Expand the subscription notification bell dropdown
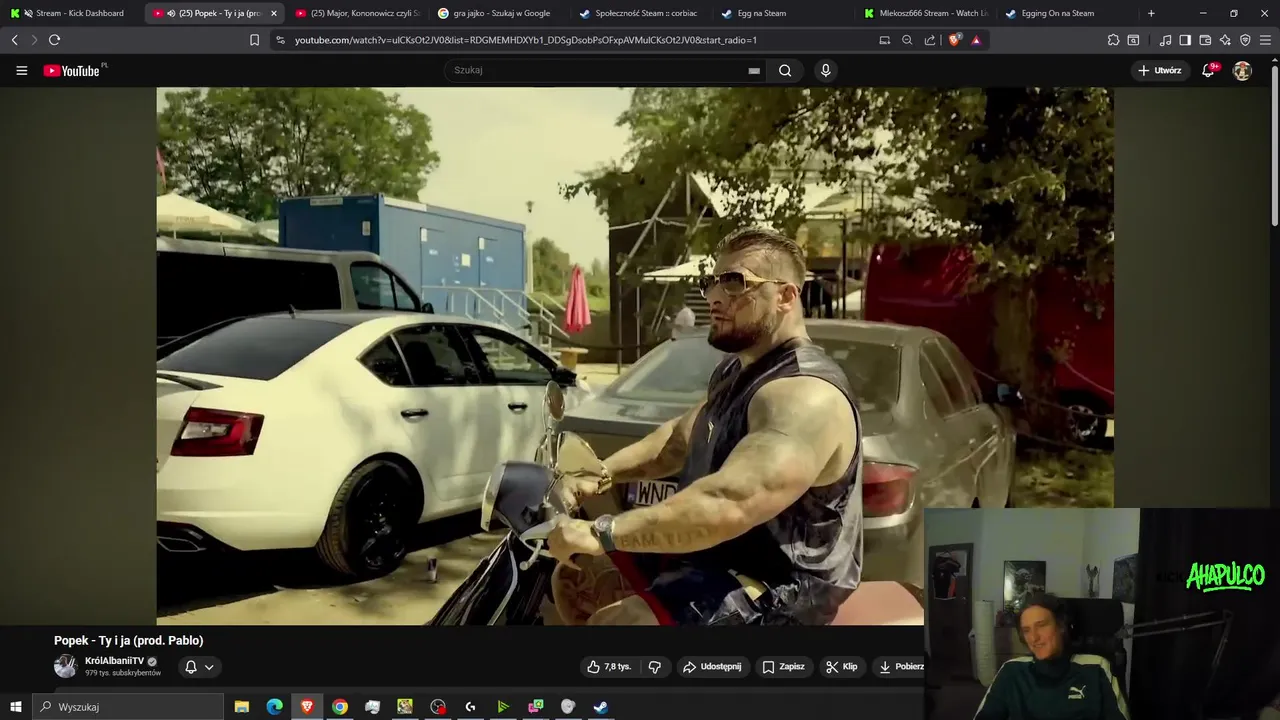Viewport: 1280px width, 720px height. [199, 667]
